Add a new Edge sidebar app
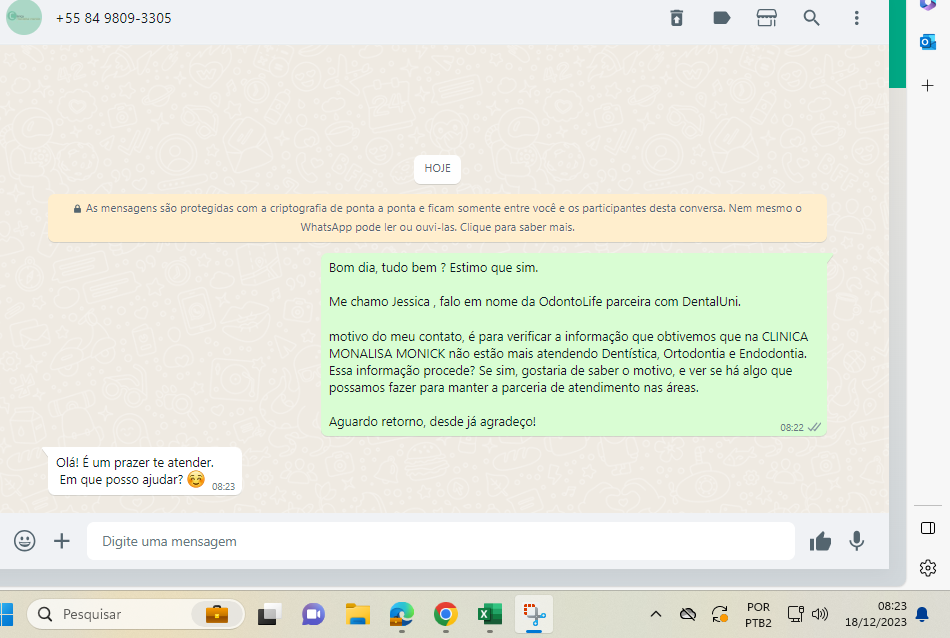Image resolution: width=950 pixels, height=638 pixels. pos(927,86)
